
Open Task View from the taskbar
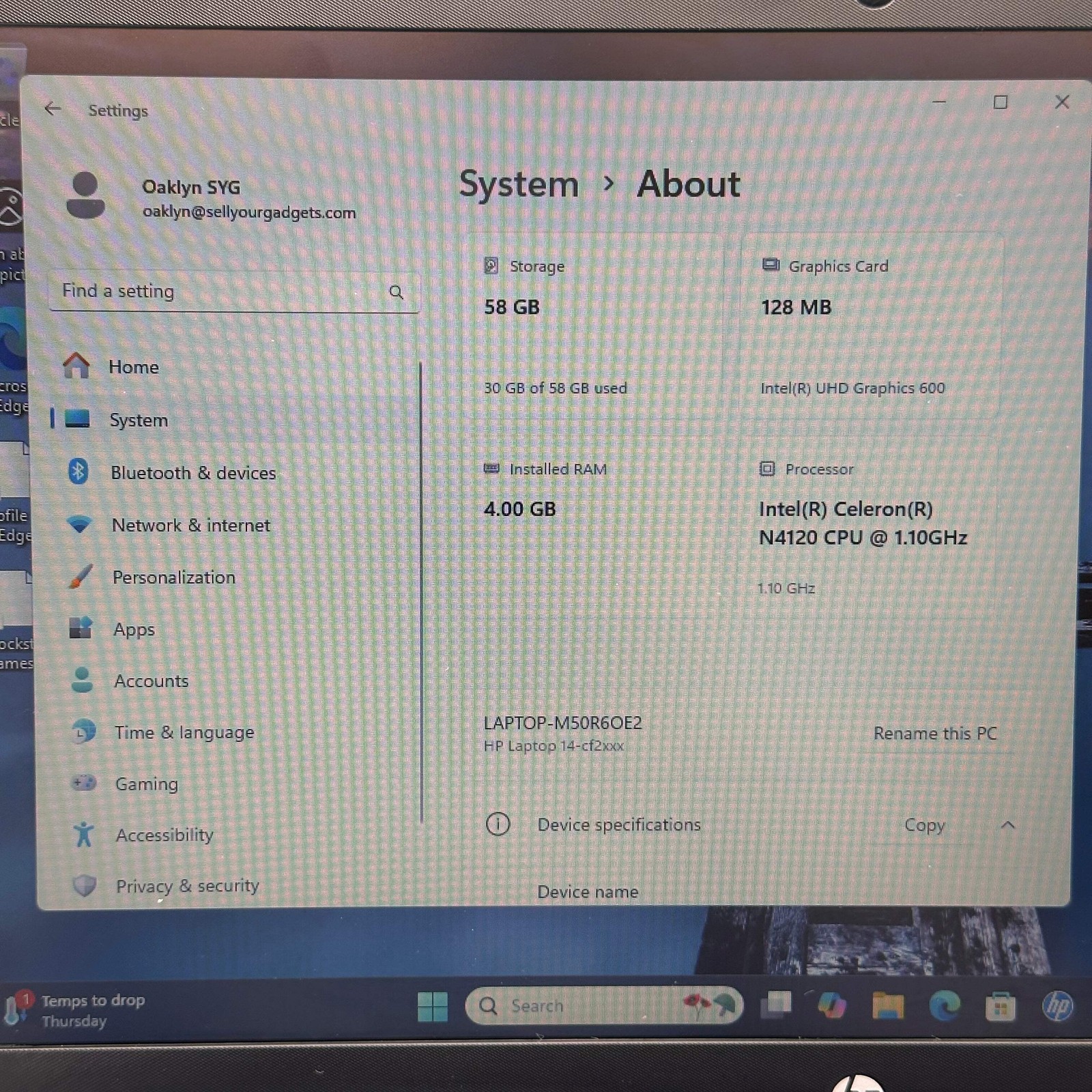pos(777,1005)
